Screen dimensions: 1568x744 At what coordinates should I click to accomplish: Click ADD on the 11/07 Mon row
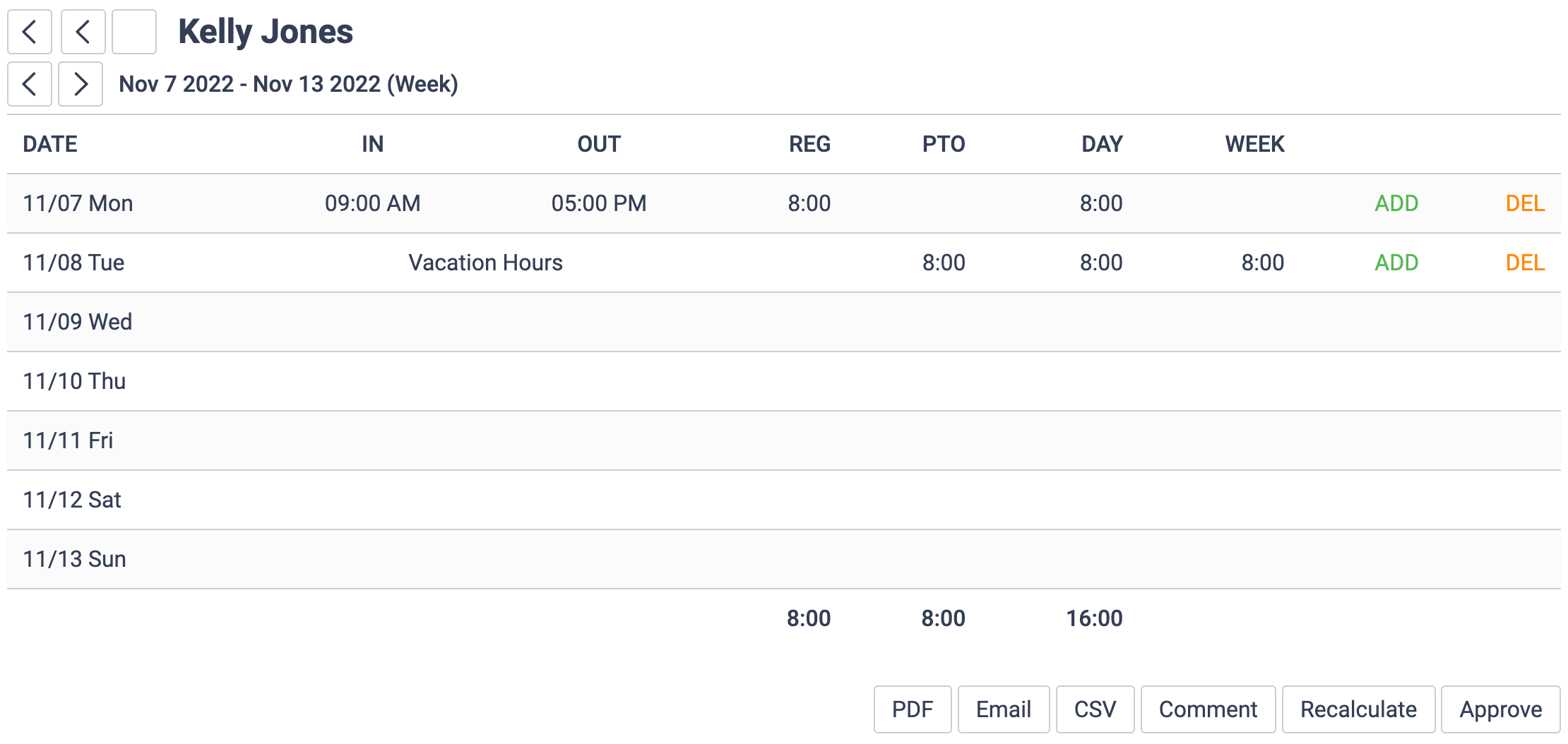point(1396,203)
